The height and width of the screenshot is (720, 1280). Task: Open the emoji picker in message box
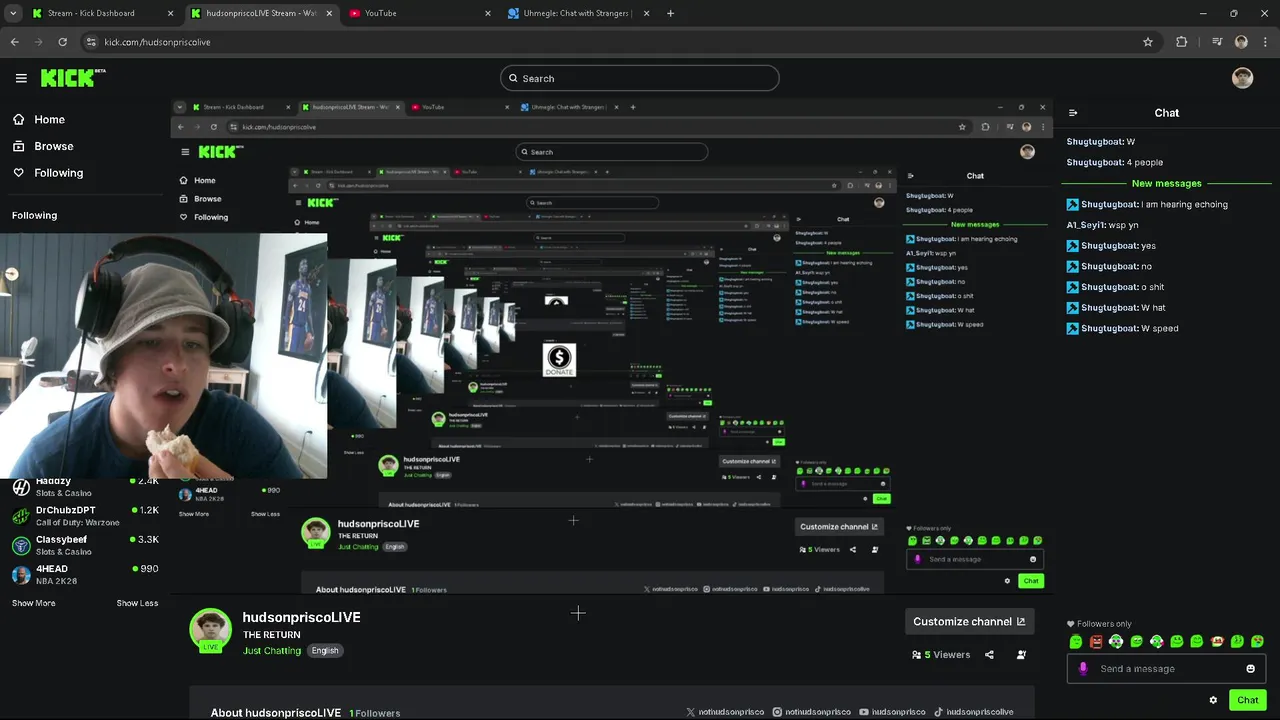tap(1250, 669)
